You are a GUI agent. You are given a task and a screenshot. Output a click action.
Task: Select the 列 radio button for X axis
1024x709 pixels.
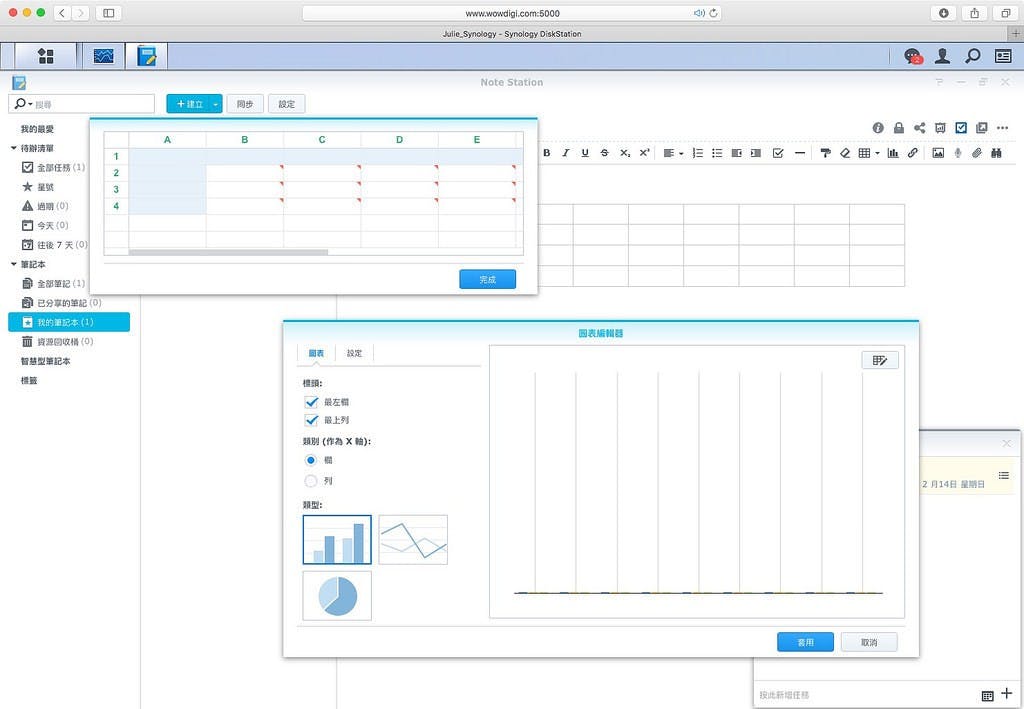click(311, 481)
